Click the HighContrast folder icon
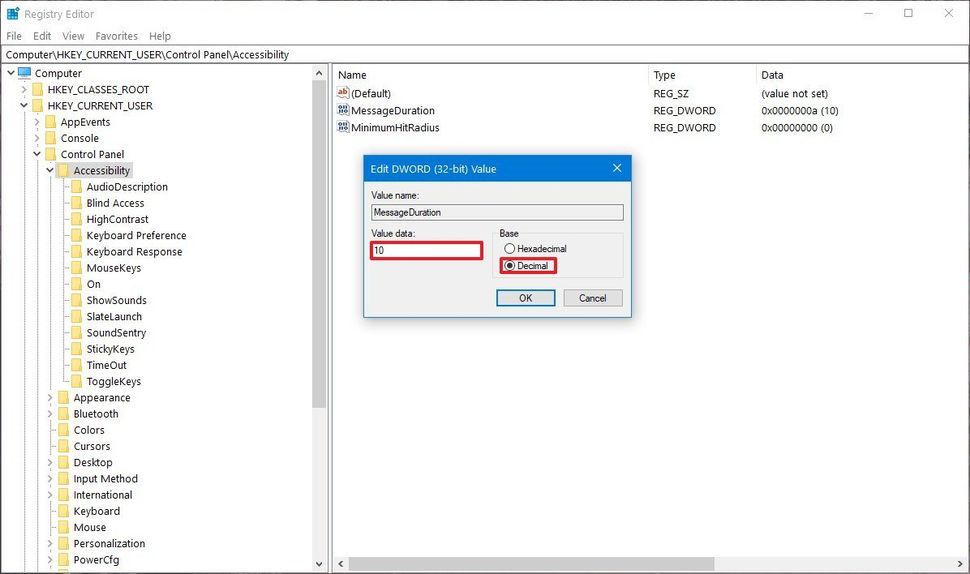The height and width of the screenshot is (574, 970). point(77,219)
